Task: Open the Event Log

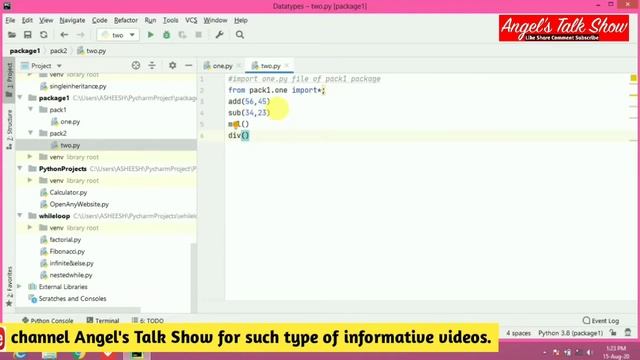Action: pos(601,321)
